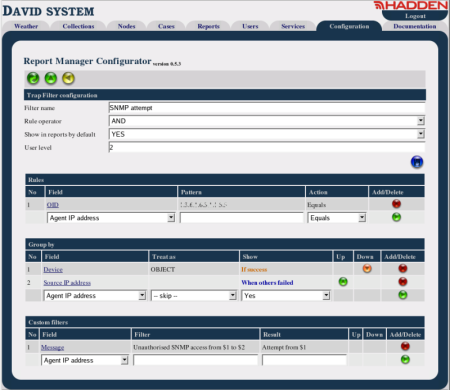Viewport: 450px width, 390px height.
Task: Switch to the Users tab
Action: click(x=250, y=26)
